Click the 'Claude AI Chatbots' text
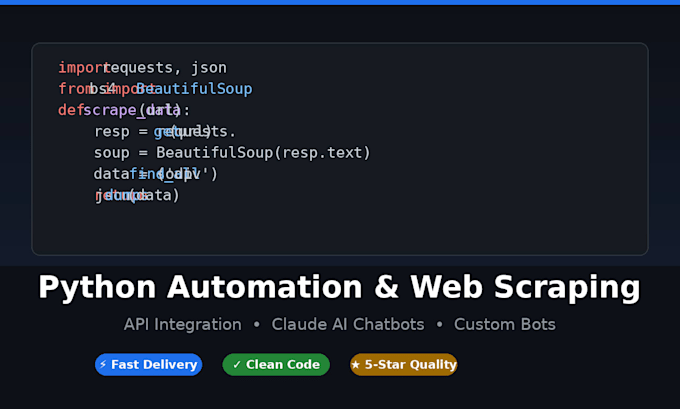The image size is (680, 409). point(348,324)
